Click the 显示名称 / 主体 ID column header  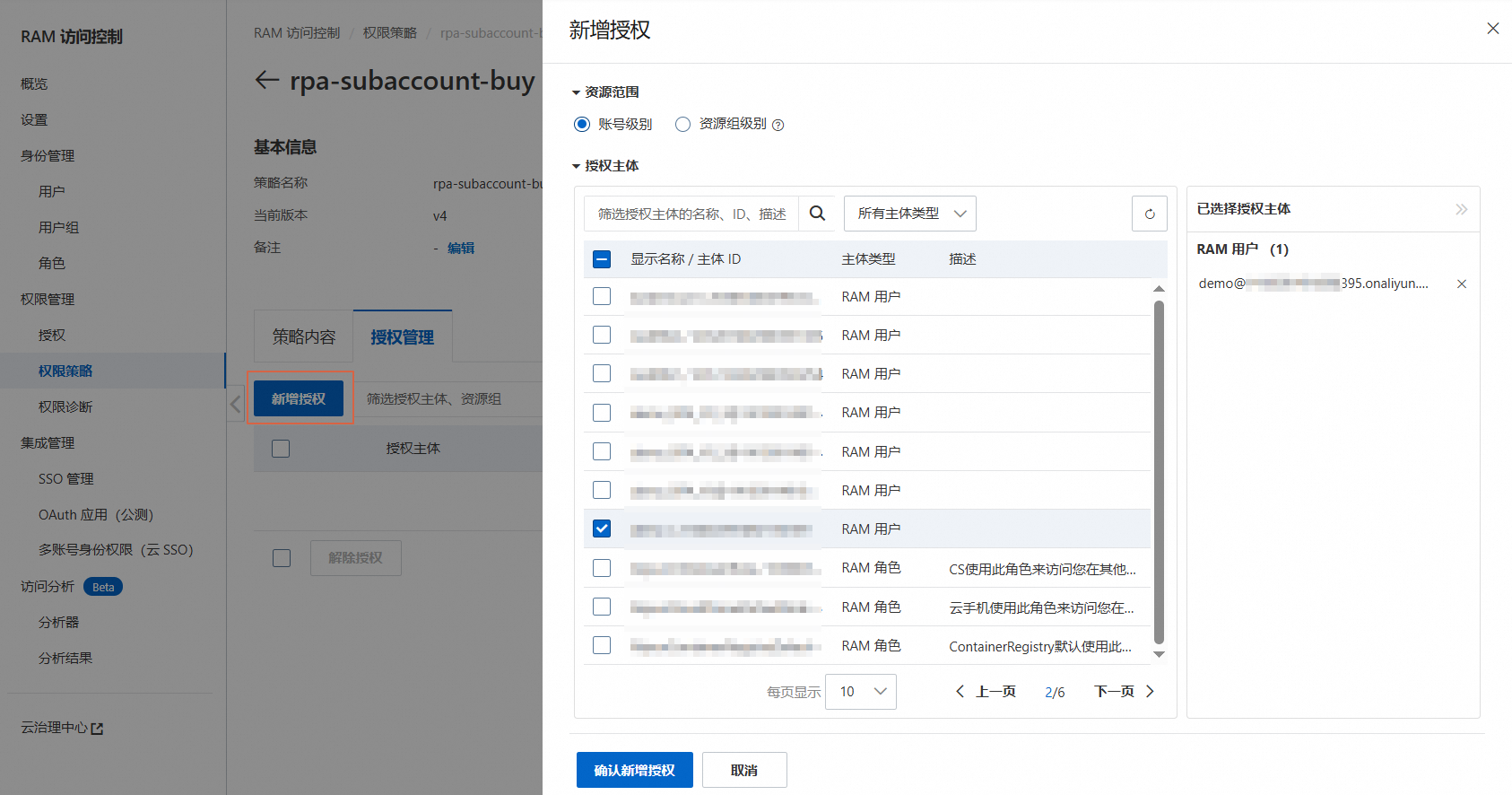(x=686, y=259)
